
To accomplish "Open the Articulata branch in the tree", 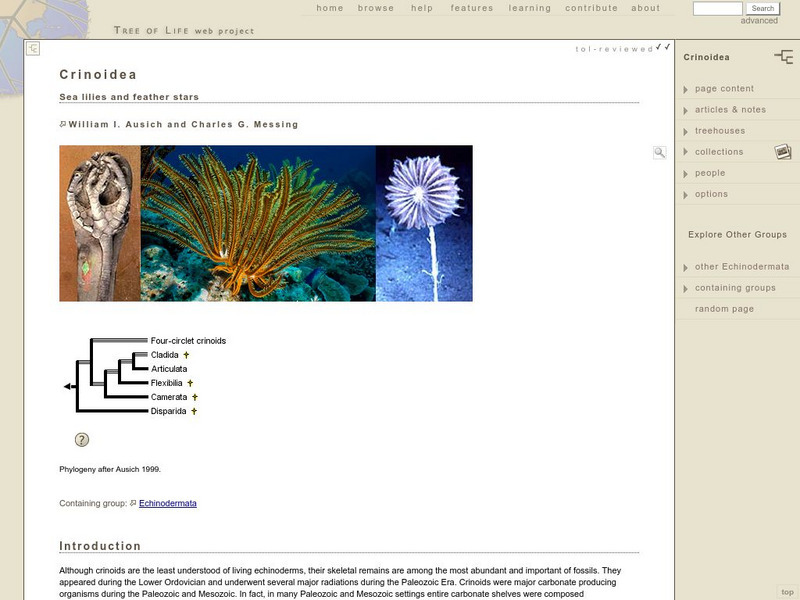I will (x=169, y=369).
